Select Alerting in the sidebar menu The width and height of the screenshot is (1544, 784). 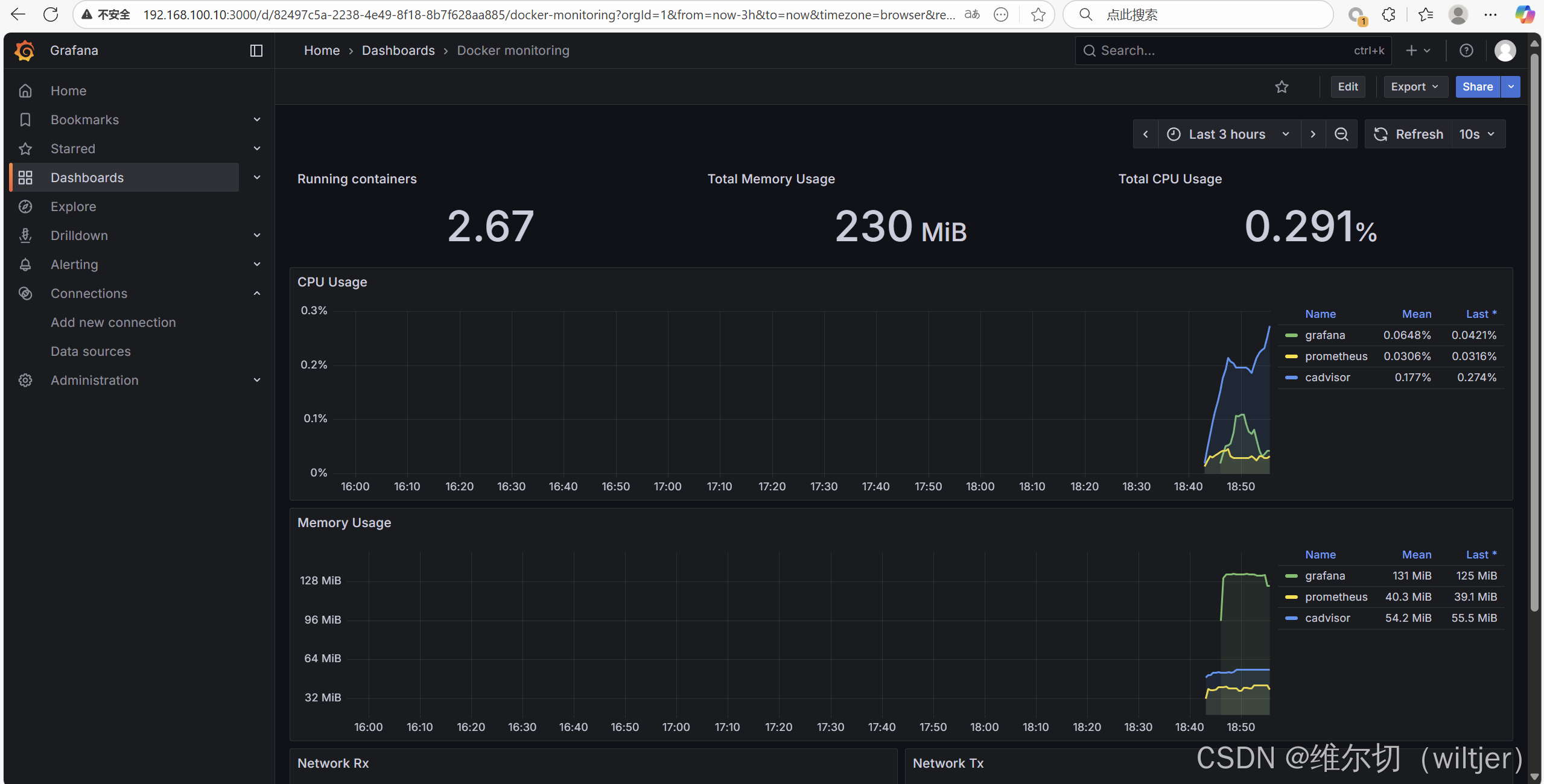coord(74,265)
